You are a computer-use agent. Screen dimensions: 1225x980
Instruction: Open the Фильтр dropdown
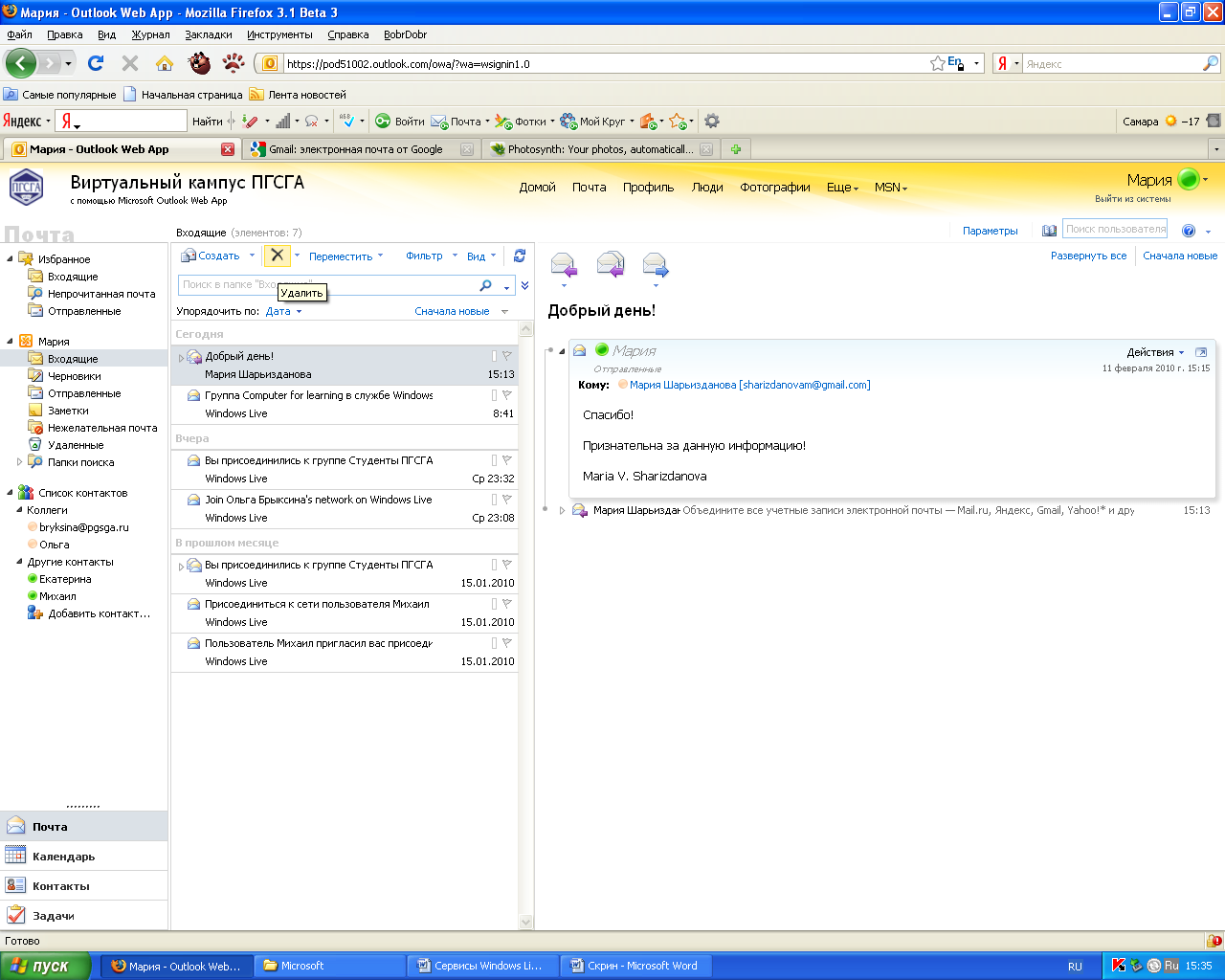(x=431, y=256)
